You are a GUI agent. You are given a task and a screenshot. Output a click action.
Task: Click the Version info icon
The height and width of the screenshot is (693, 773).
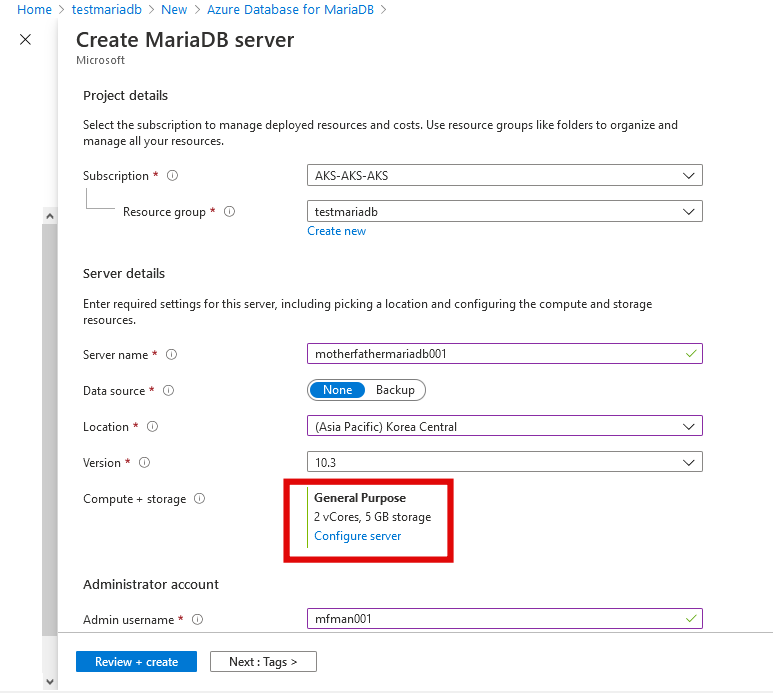pos(144,462)
